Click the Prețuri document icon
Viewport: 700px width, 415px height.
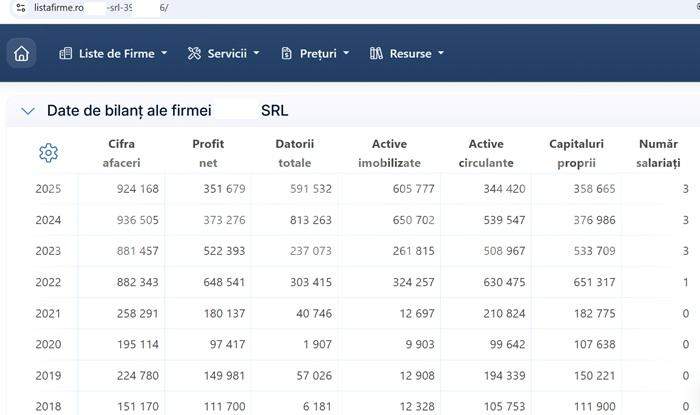tap(286, 54)
